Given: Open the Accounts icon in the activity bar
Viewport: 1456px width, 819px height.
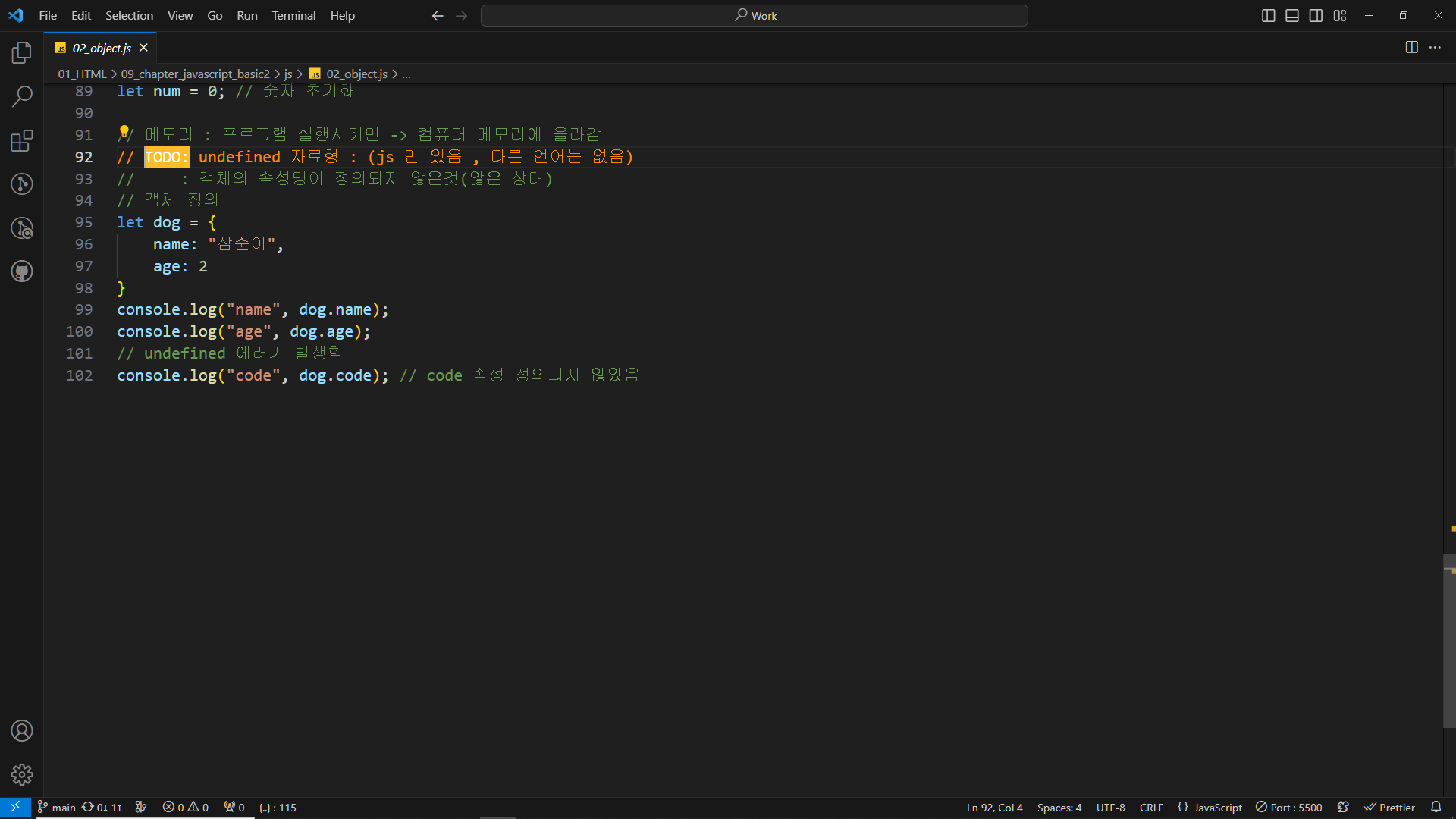Looking at the screenshot, I should 22,731.
